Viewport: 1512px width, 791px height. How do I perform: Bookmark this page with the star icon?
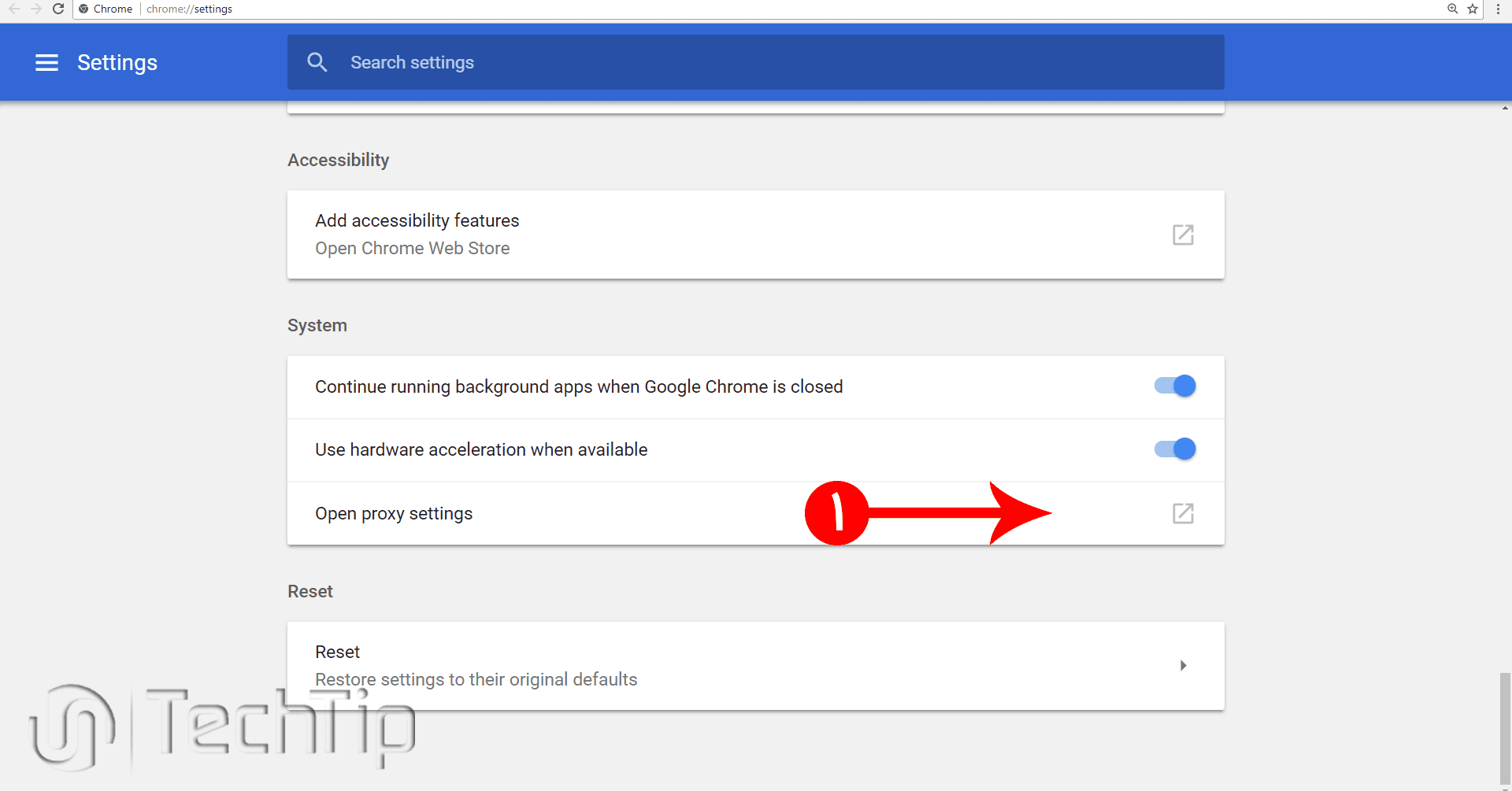pyautogui.click(x=1473, y=9)
